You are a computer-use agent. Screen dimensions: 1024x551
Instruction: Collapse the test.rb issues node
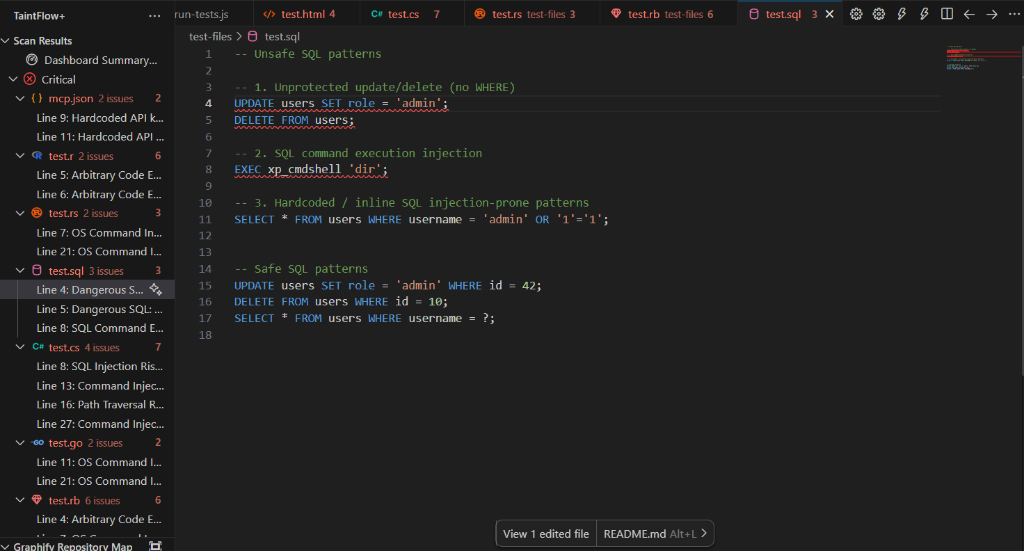point(20,500)
